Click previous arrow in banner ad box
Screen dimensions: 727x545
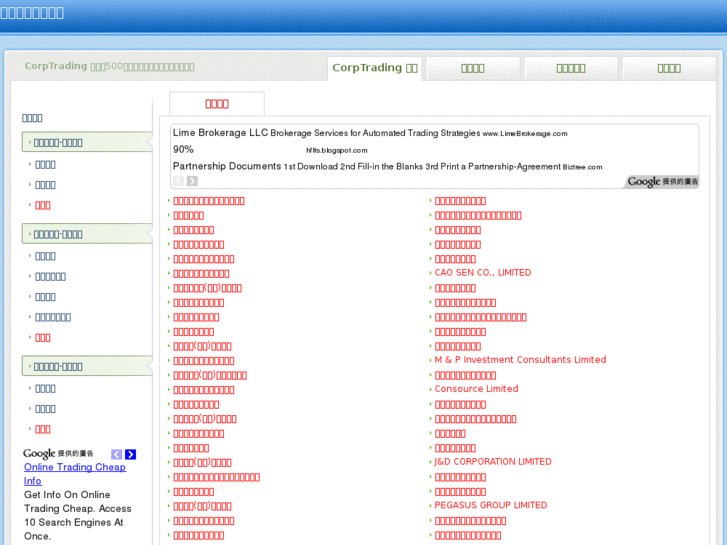point(178,181)
